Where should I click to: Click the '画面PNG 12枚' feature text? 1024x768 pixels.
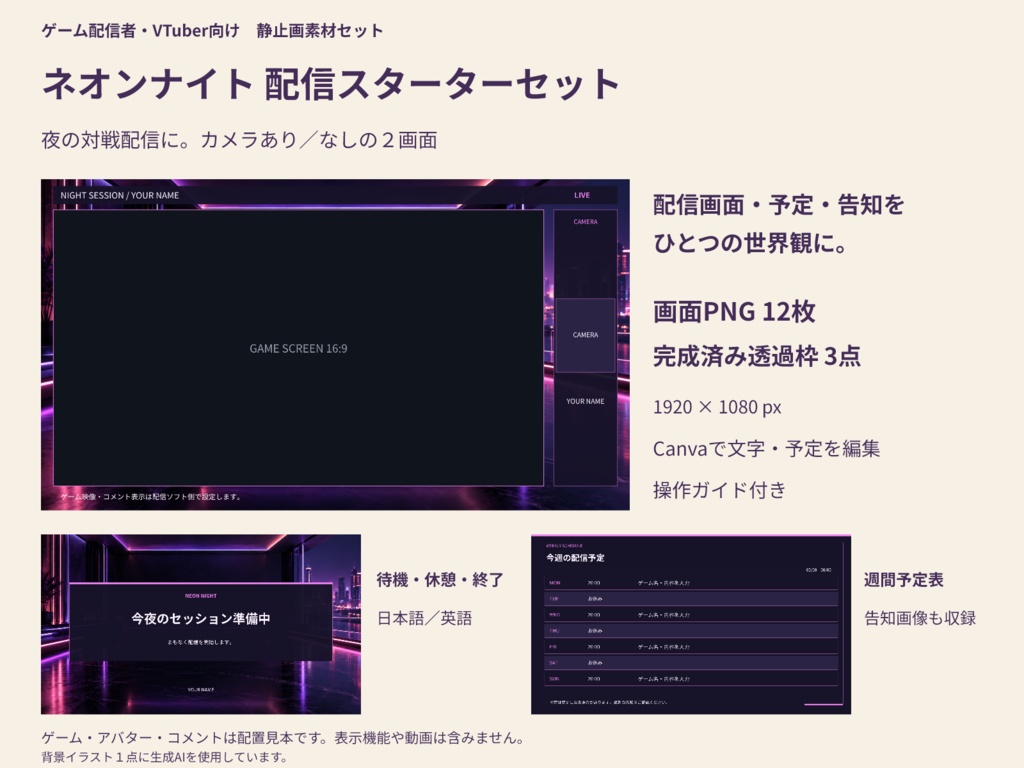pos(734,312)
